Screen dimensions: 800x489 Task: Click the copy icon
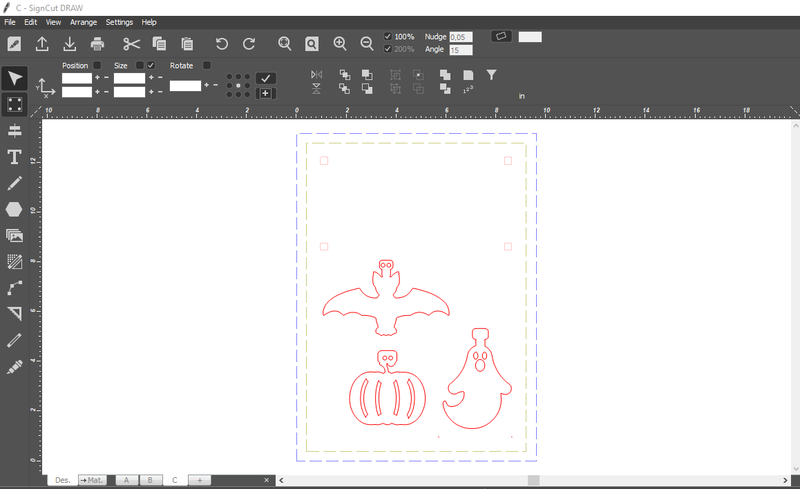(159, 44)
